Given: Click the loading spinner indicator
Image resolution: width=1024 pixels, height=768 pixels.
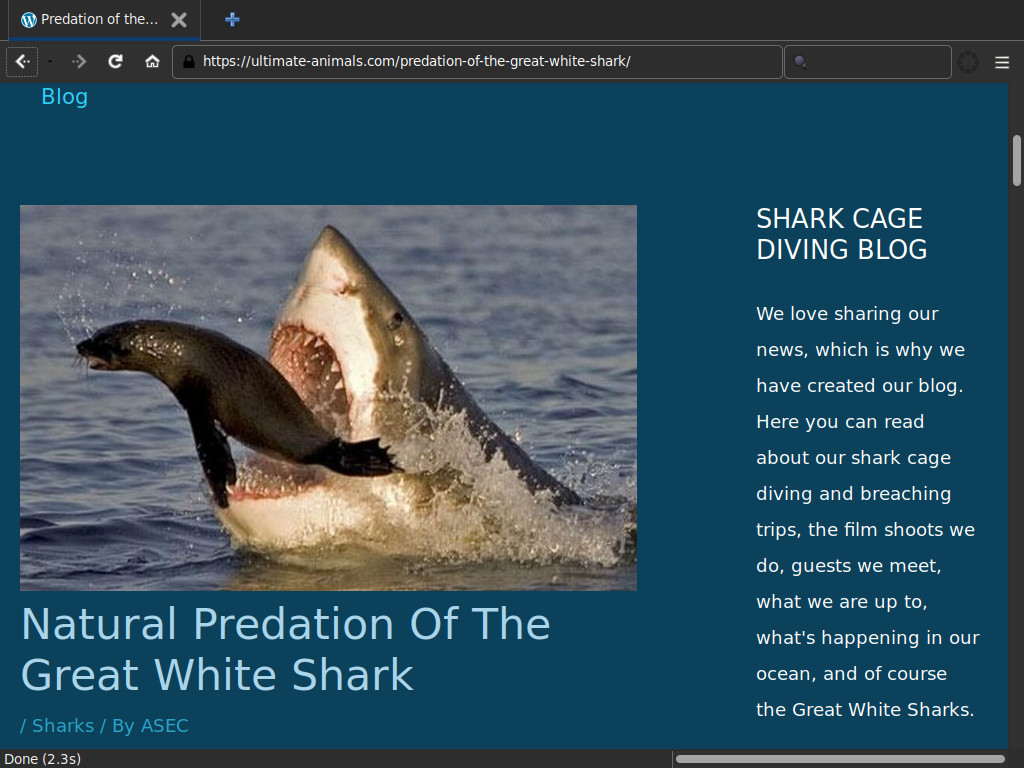Looking at the screenshot, I should 968,62.
